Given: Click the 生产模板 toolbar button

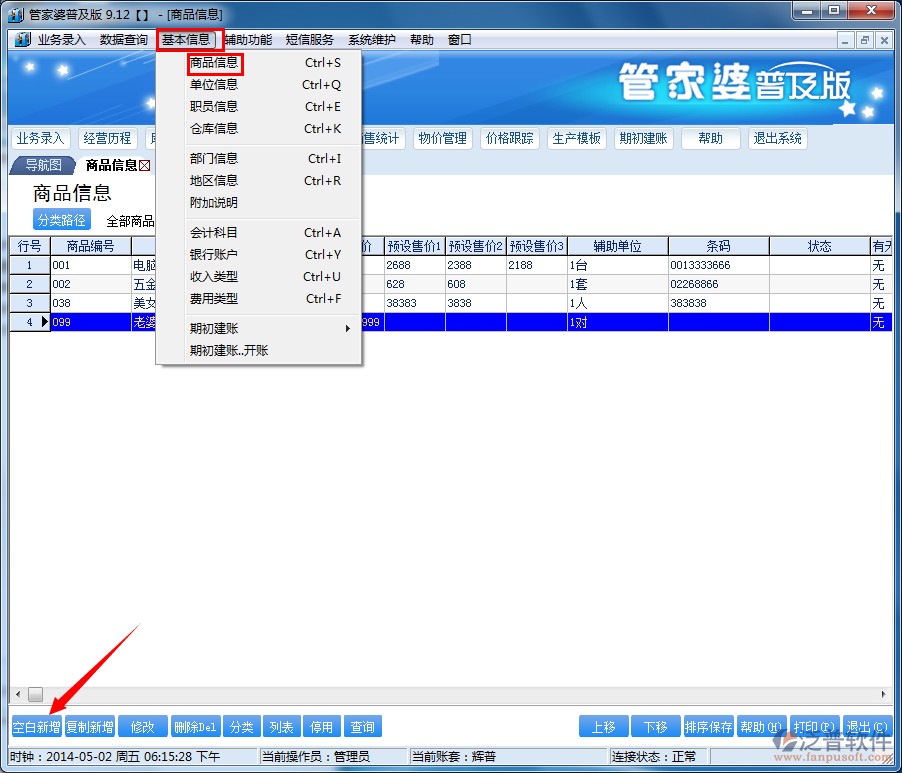Looking at the screenshot, I should [576, 139].
